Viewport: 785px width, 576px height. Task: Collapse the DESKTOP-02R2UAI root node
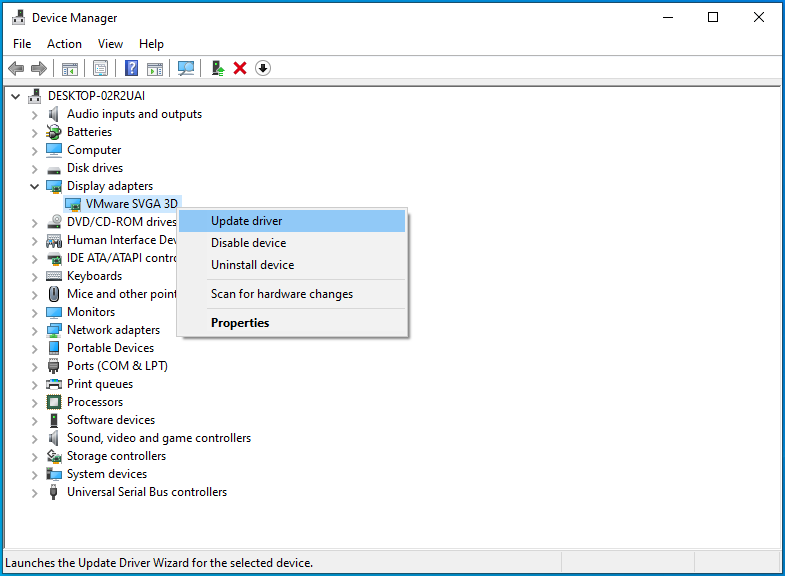pyautogui.click(x=16, y=96)
